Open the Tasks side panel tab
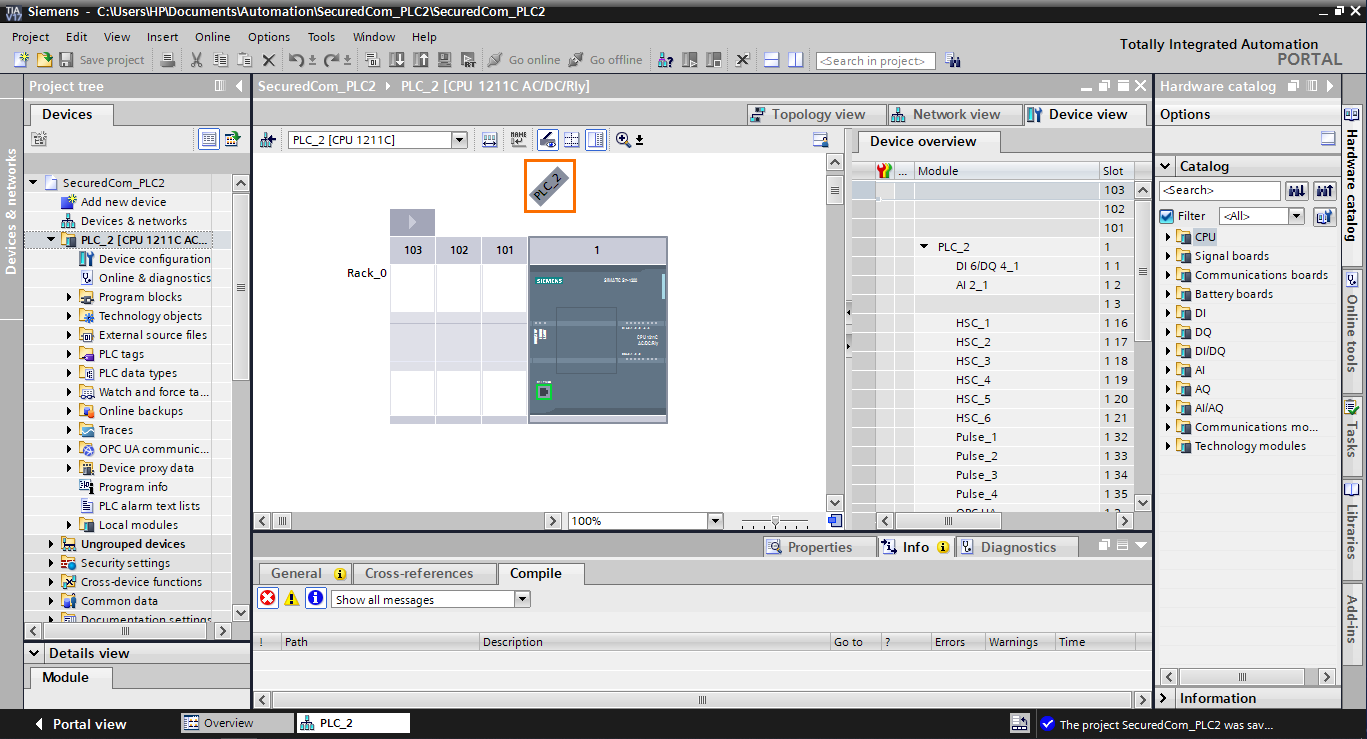1367x739 pixels. 1352,429
